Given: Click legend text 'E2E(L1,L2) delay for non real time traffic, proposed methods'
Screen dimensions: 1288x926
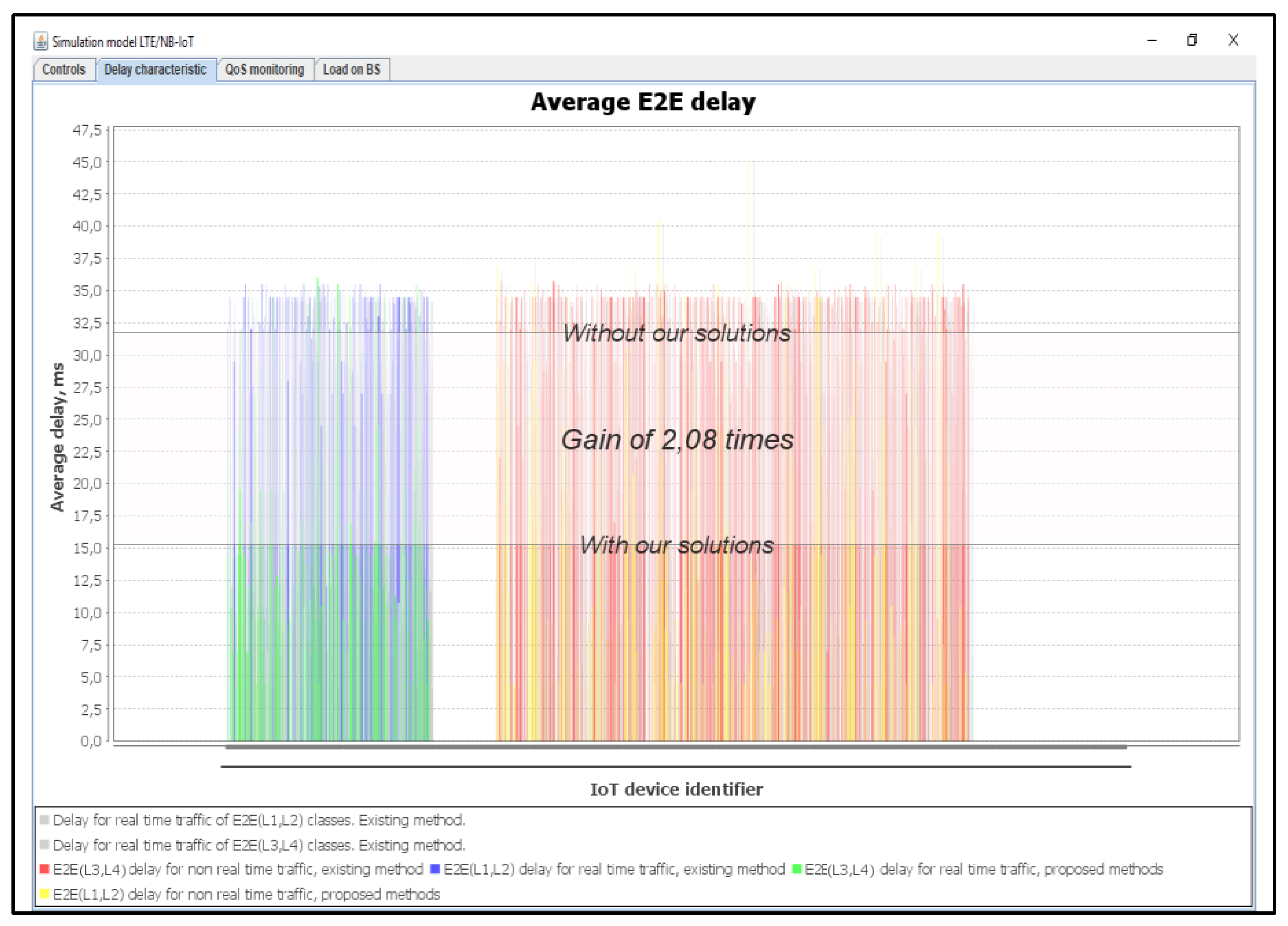Looking at the screenshot, I should (246, 895).
